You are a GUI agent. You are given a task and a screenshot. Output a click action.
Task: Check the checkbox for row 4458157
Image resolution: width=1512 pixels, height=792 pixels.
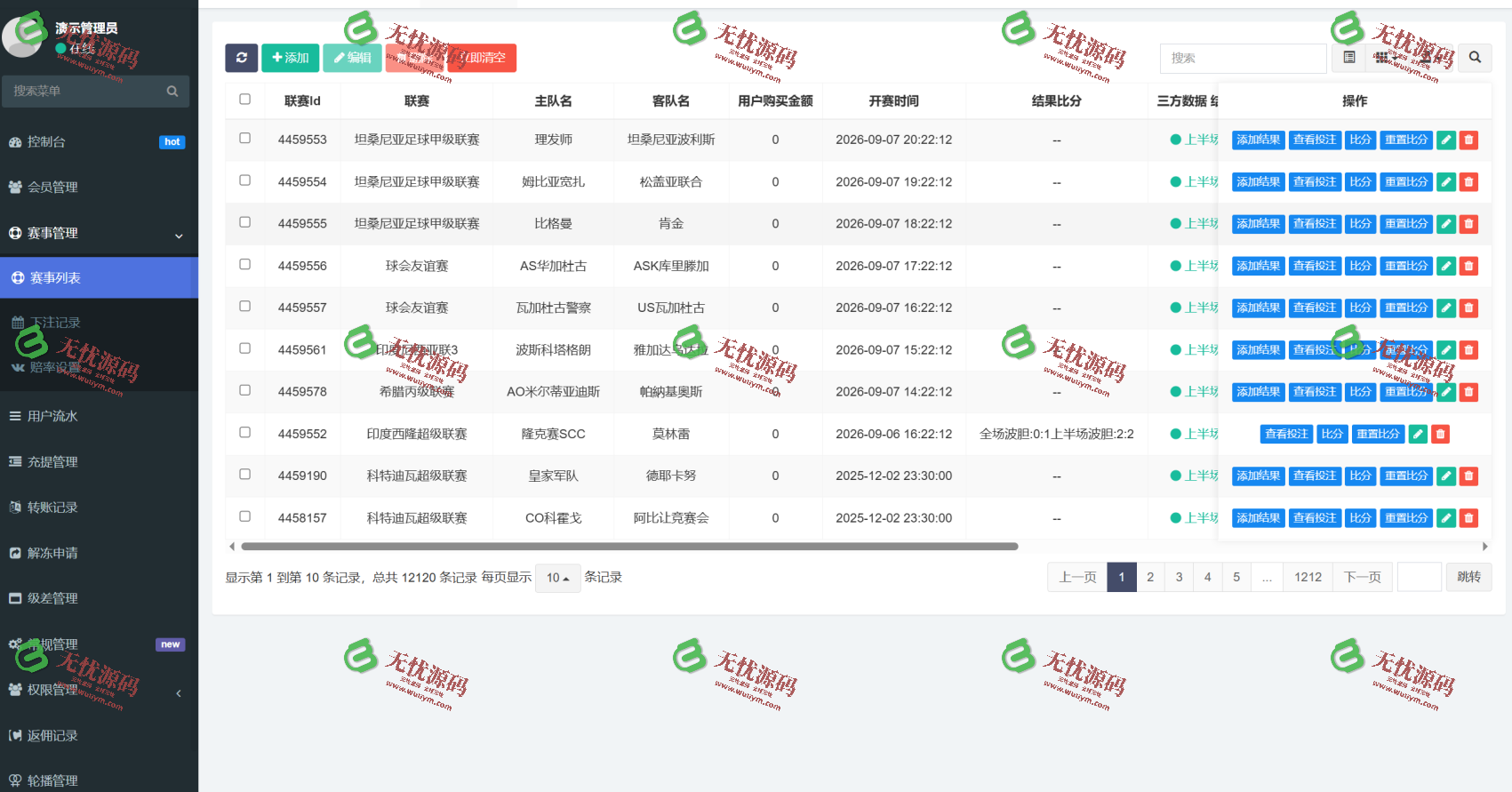[x=244, y=516]
